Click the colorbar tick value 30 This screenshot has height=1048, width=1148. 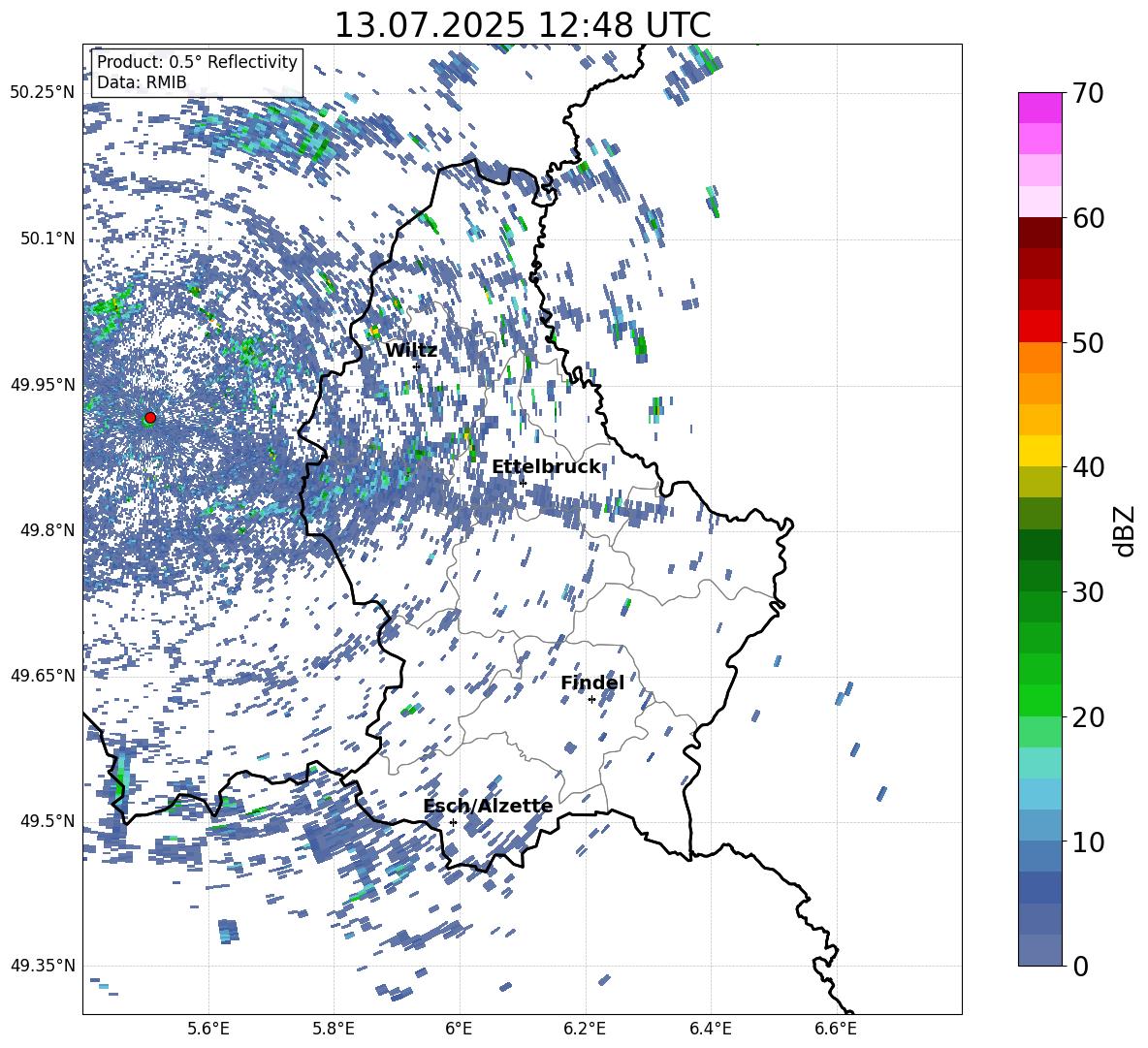click(1087, 592)
